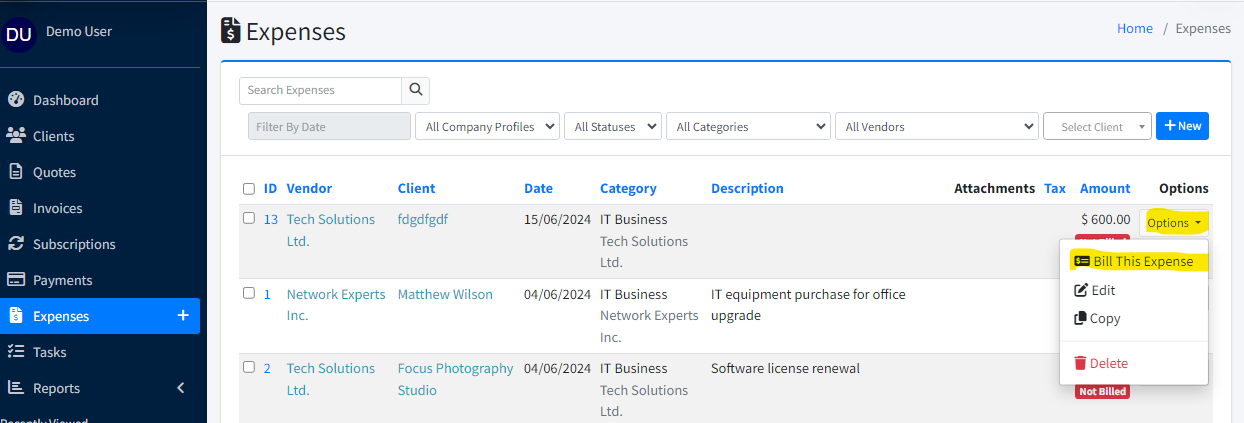
Task: Click the Search Expenses input field
Action: coord(320,90)
